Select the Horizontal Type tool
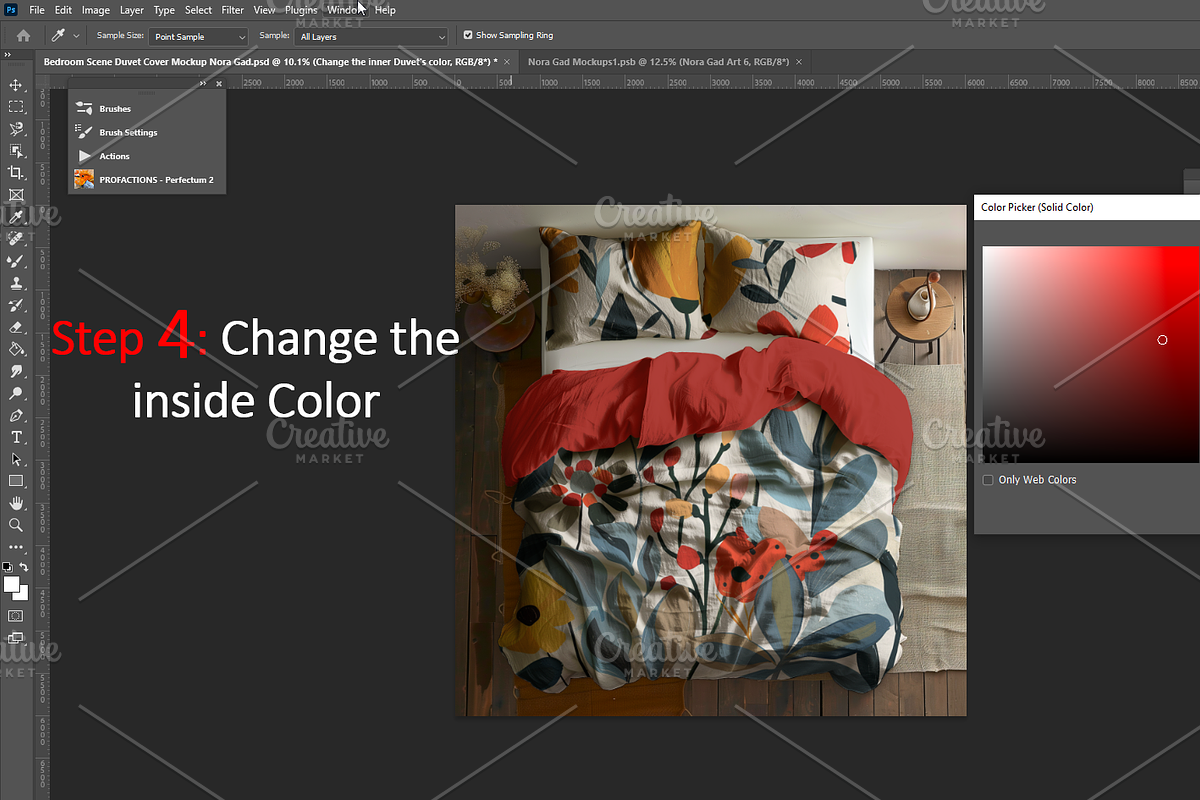The image size is (1200, 800). pos(16,437)
